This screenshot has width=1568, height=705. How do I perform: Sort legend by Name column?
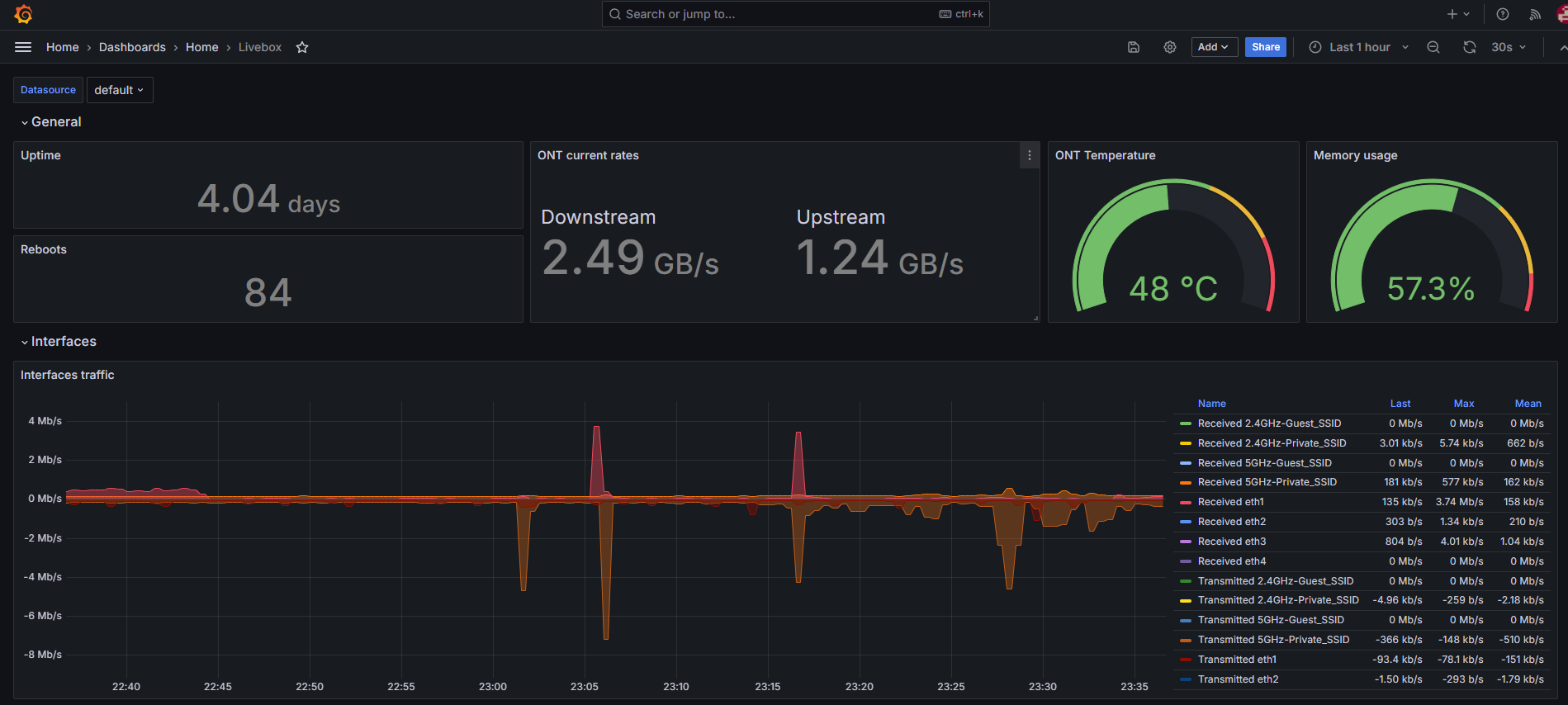click(1211, 404)
